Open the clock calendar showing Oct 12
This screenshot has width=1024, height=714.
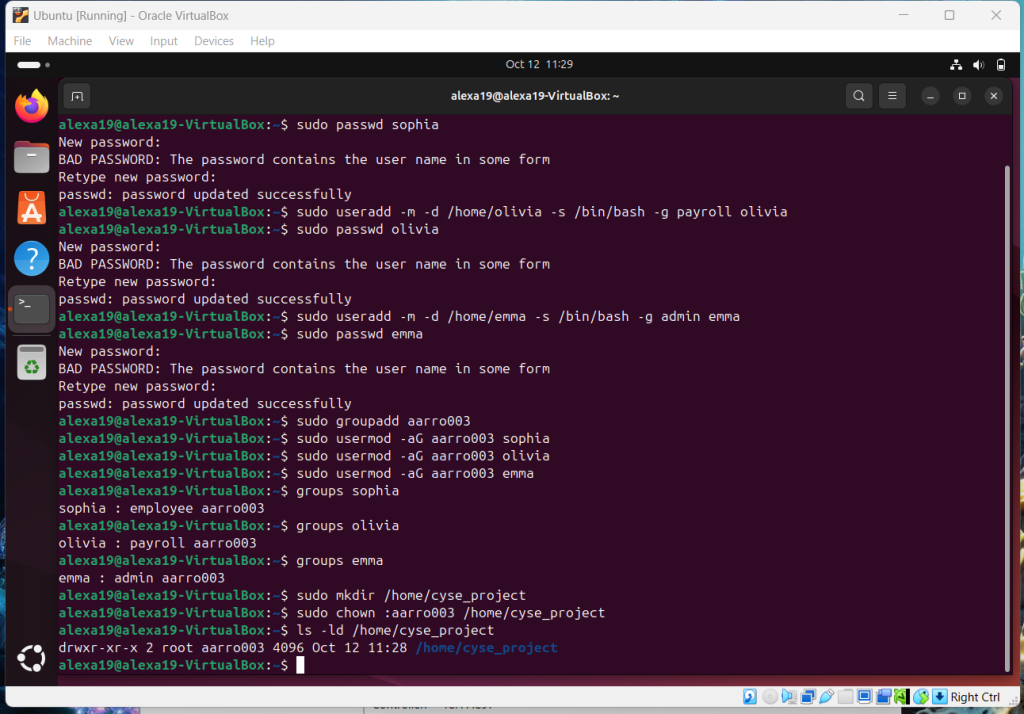(x=539, y=65)
